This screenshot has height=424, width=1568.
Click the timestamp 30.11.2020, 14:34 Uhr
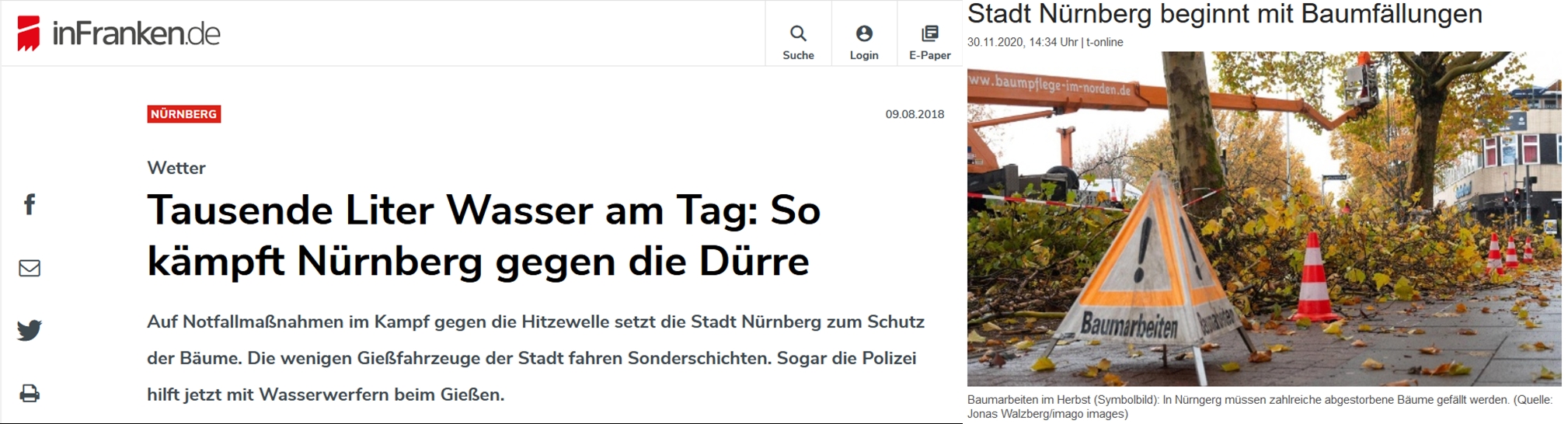click(1022, 42)
